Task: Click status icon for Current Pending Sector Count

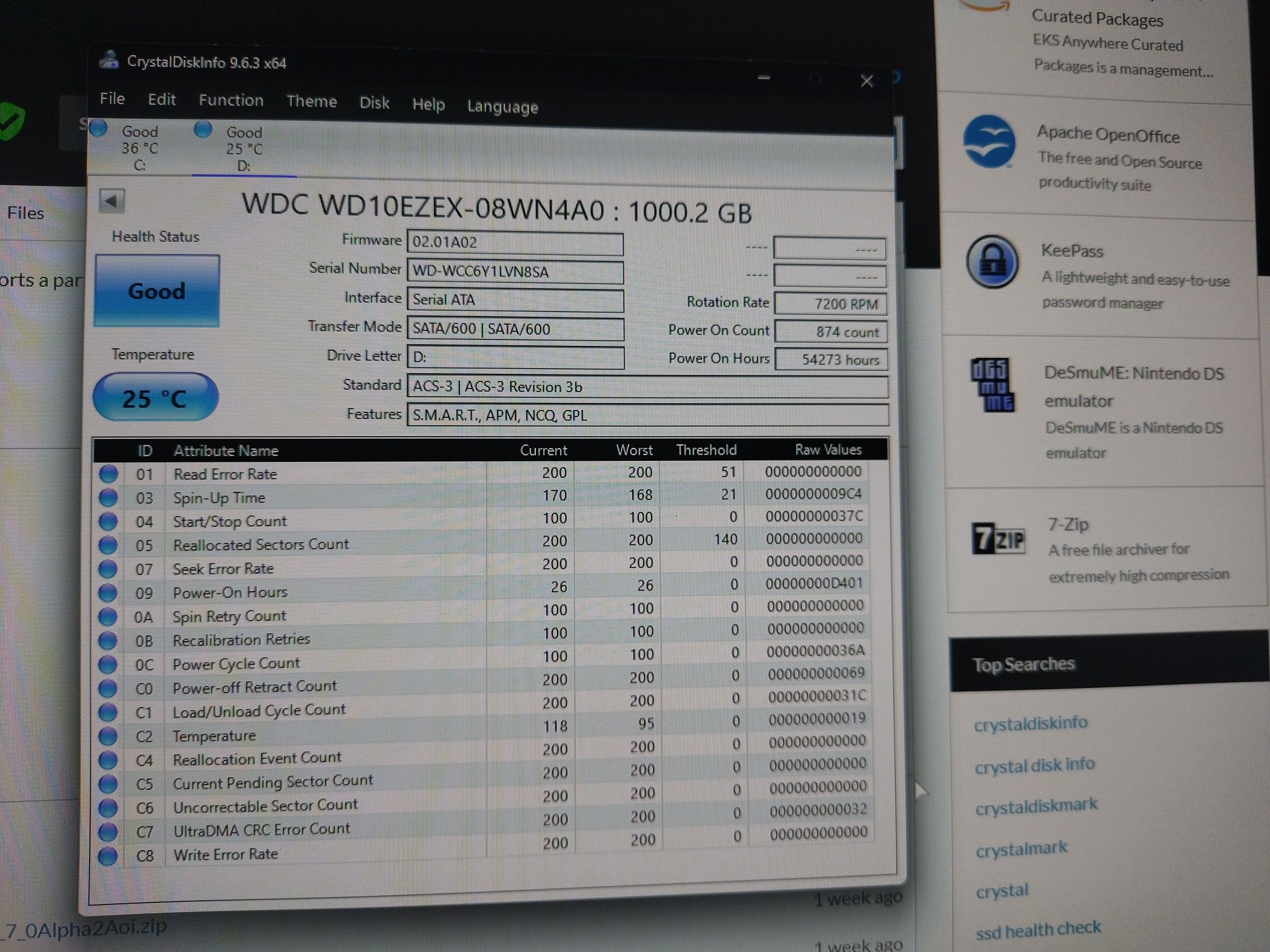Action: pos(108,784)
